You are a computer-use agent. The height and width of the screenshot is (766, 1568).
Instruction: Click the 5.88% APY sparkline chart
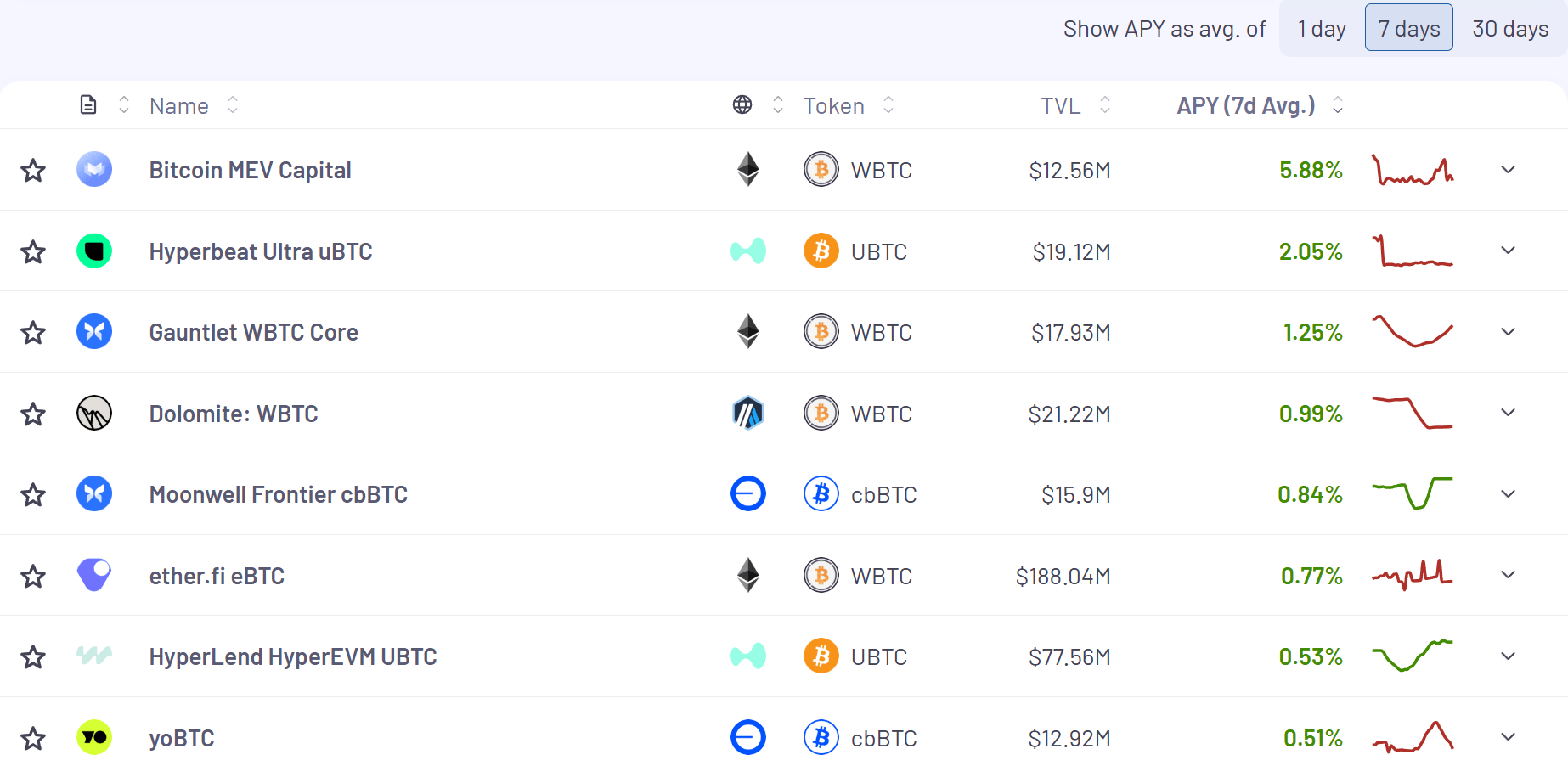1413,170
